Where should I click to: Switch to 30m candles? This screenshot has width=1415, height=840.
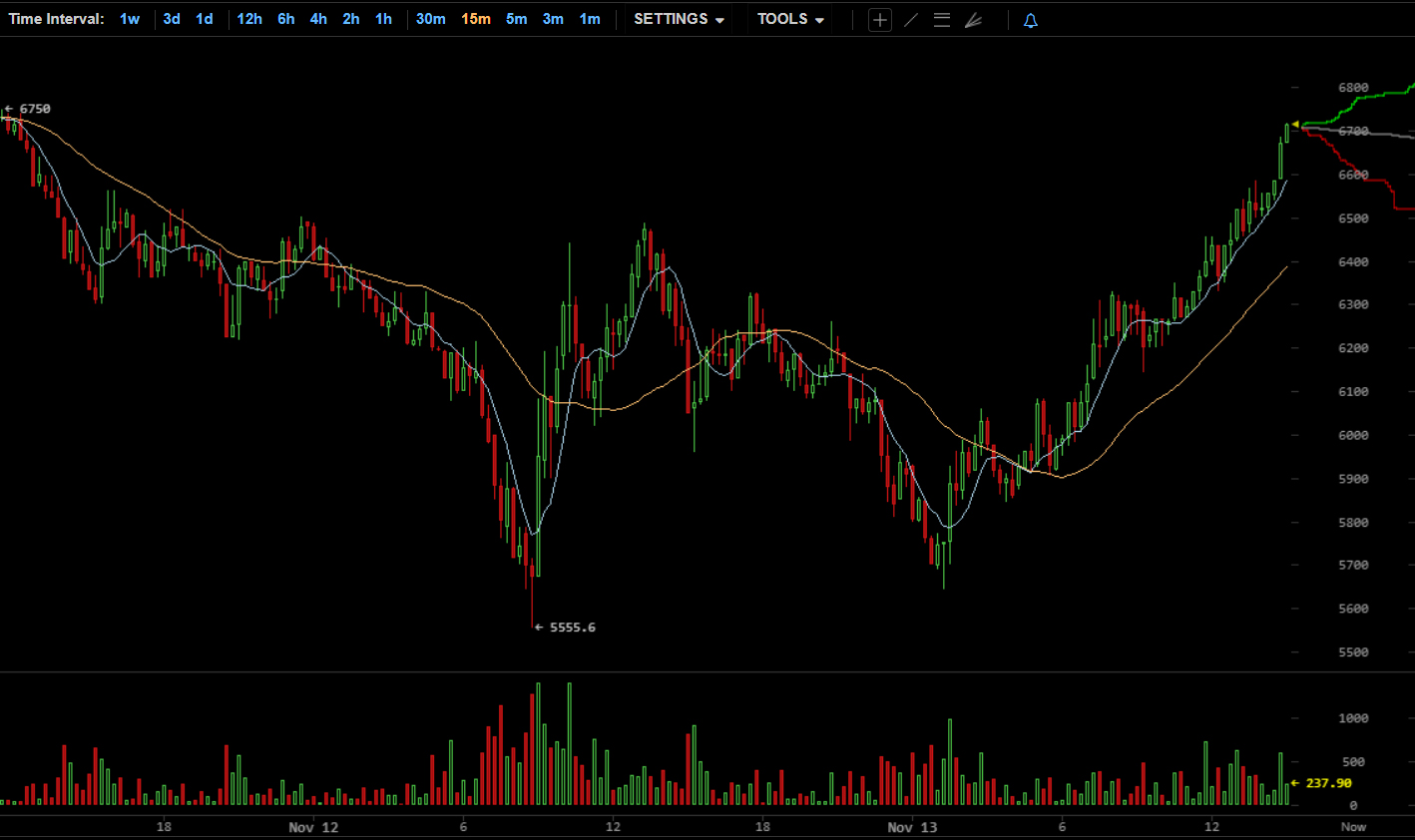[431, 19]
